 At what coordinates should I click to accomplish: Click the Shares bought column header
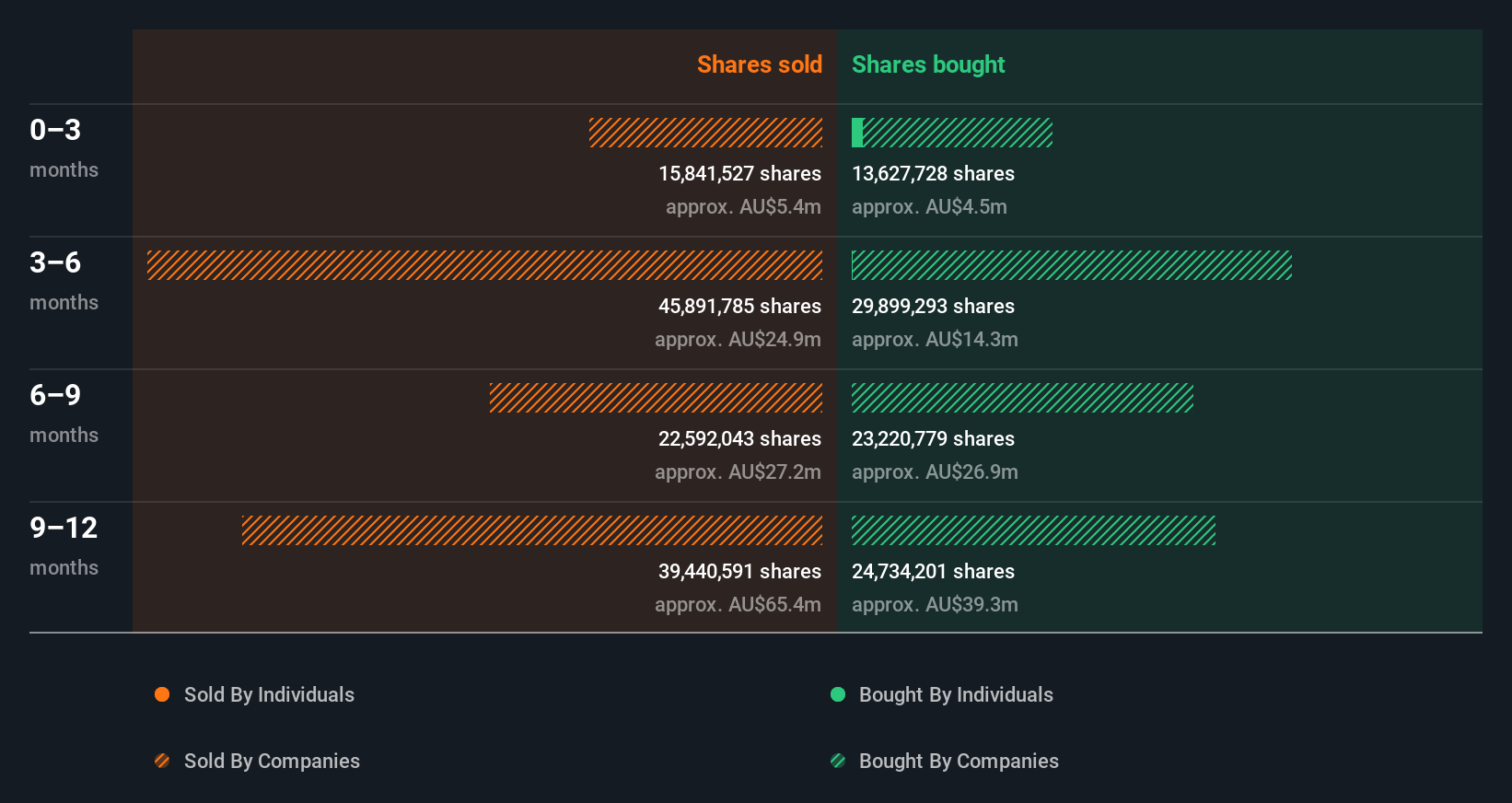928,64
